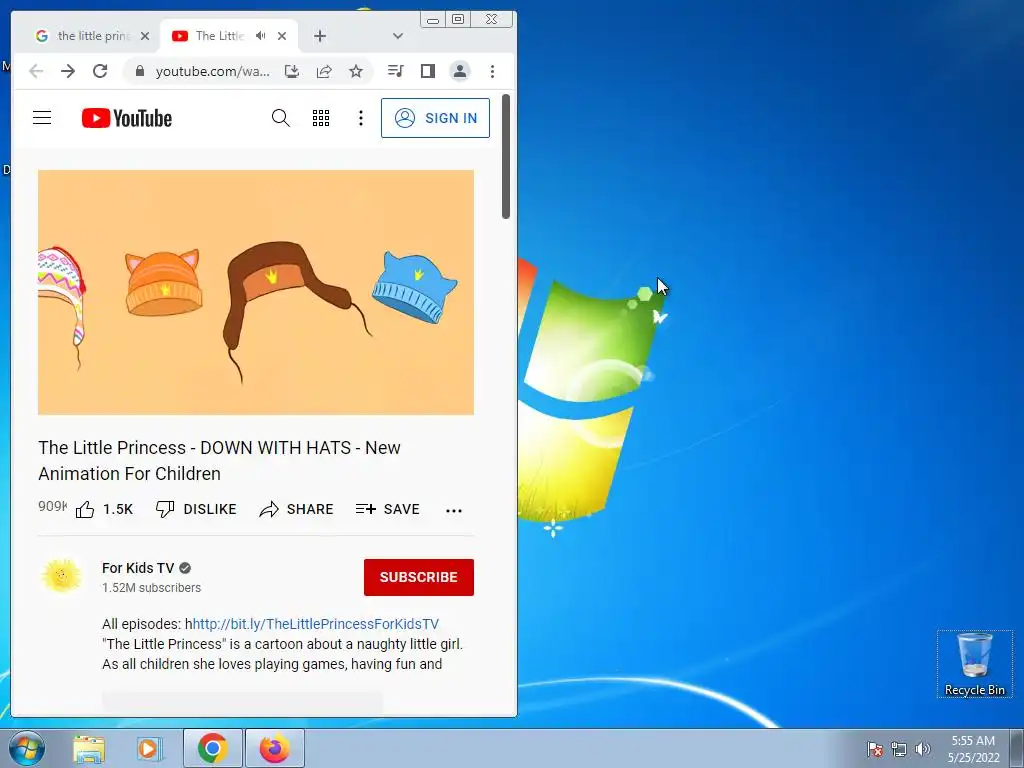This screenshot has height=768, width=1024.
Task: Open the Windows Start orb
Action: (x=26, y=748)
